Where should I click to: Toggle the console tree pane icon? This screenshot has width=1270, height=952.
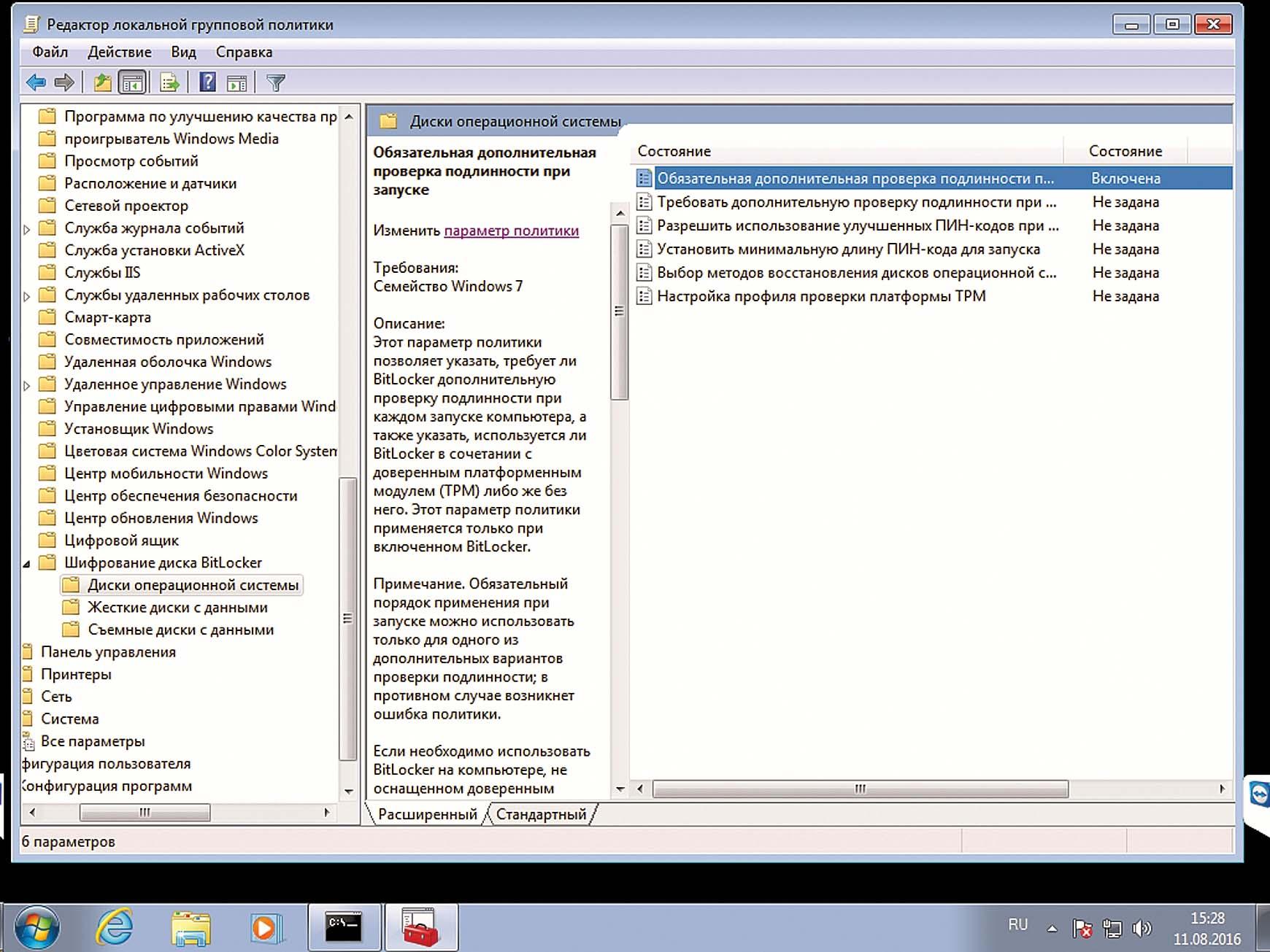132,83
